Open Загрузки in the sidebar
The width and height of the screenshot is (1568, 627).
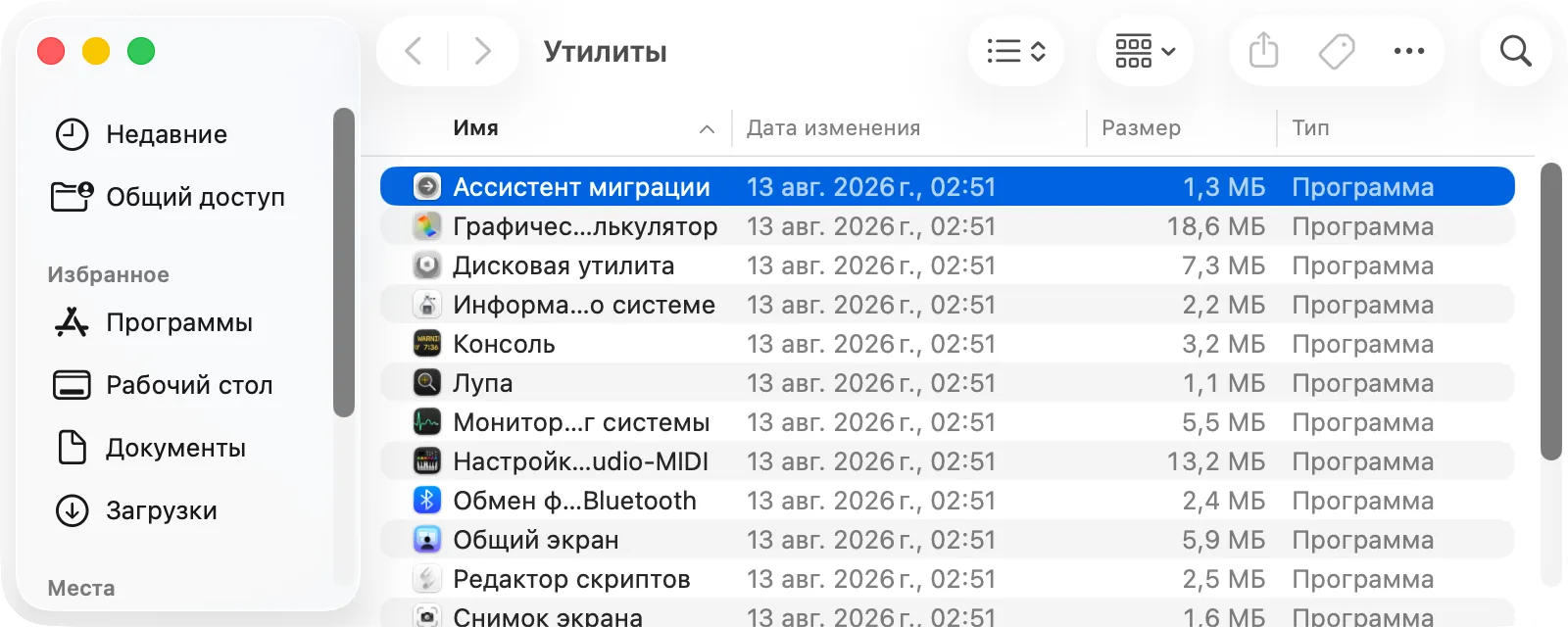click(x=162, y=510)
